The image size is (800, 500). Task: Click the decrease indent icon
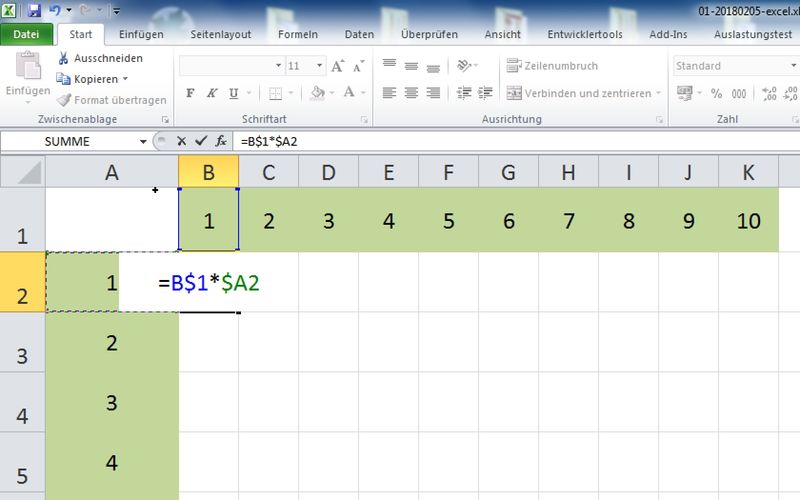click(x=464, y=93)
